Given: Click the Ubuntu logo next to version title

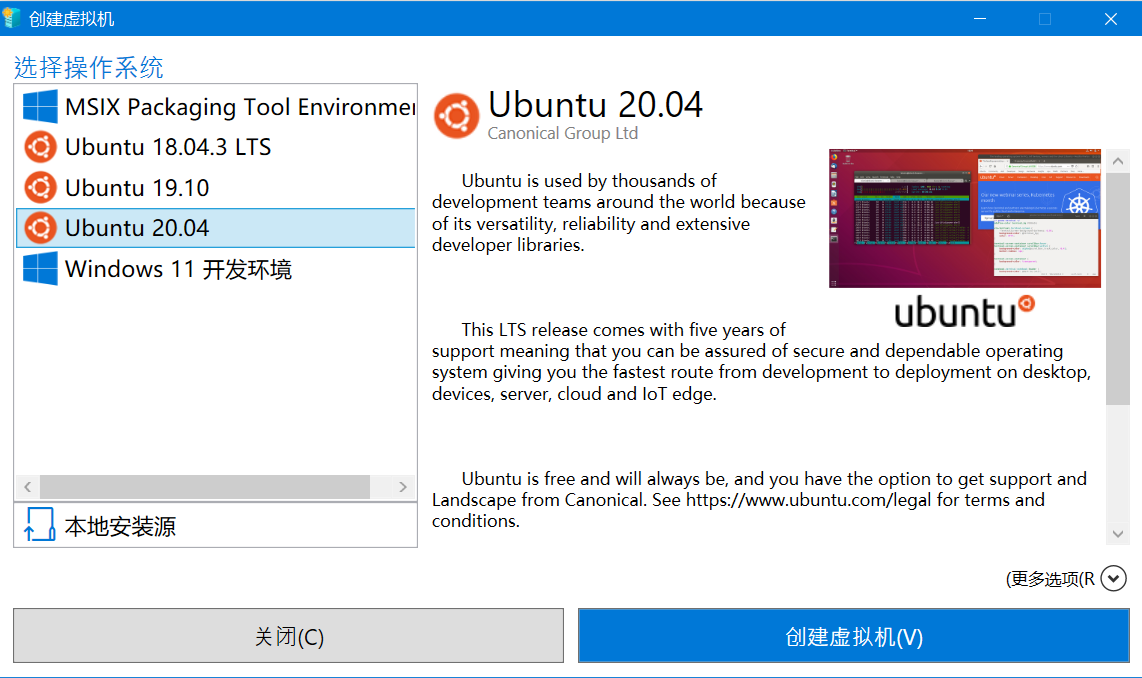Looking at the screenshot, I should coord(457,114).
